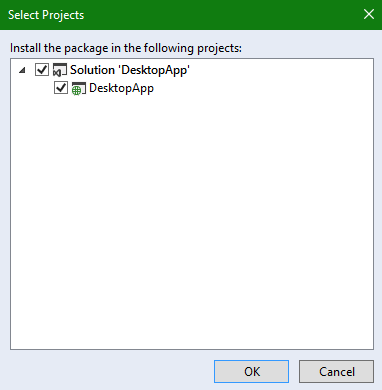Dismiss the dialog using the X icon
The width and height of the screenshot is (382, 390).
click(x=369, y=14)
